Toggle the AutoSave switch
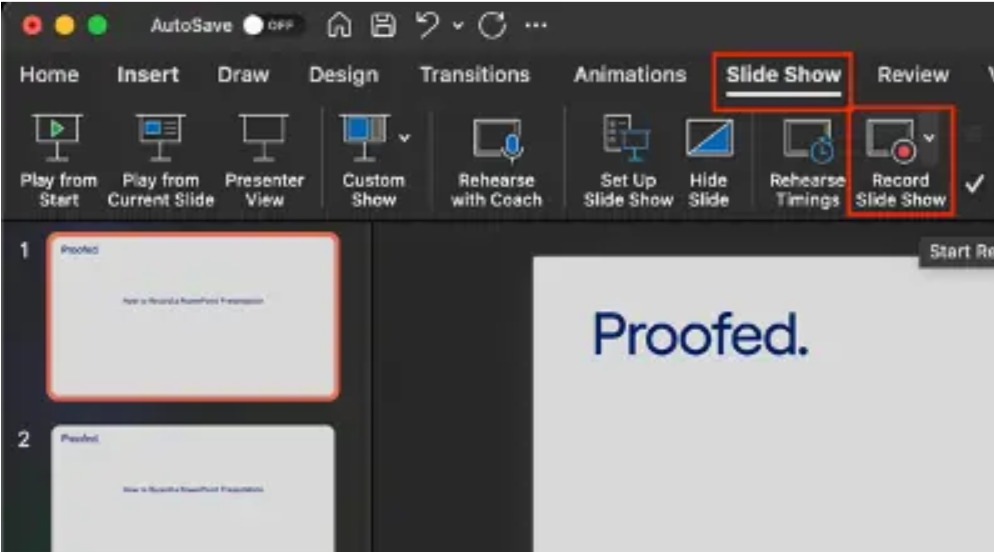This screenshot has height=552, width=994. click(x=273, y=25)
